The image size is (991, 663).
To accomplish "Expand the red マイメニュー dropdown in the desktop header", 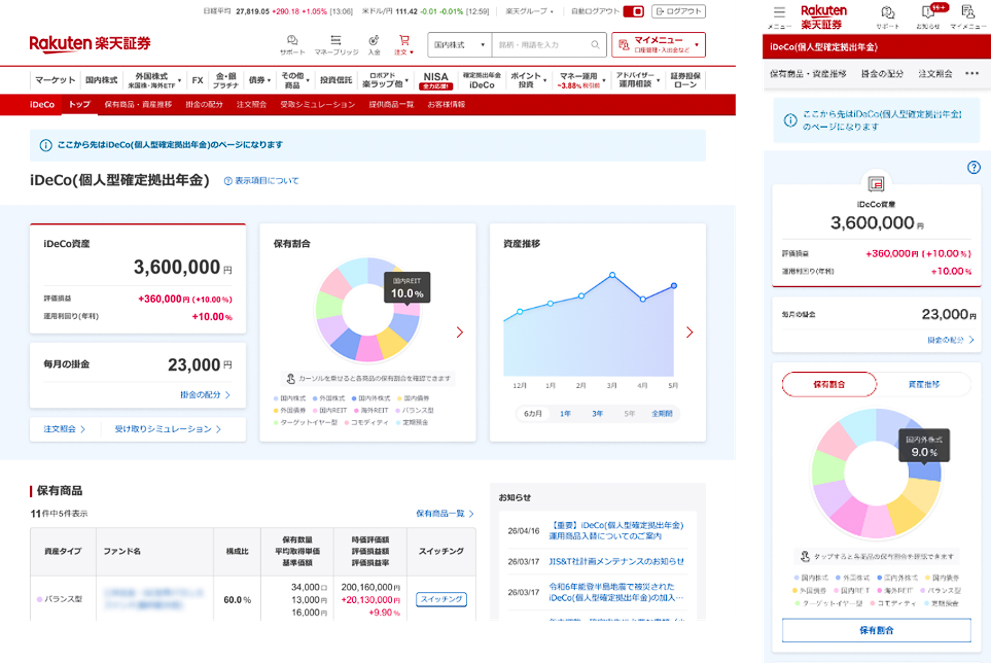I will click(659, 45).
